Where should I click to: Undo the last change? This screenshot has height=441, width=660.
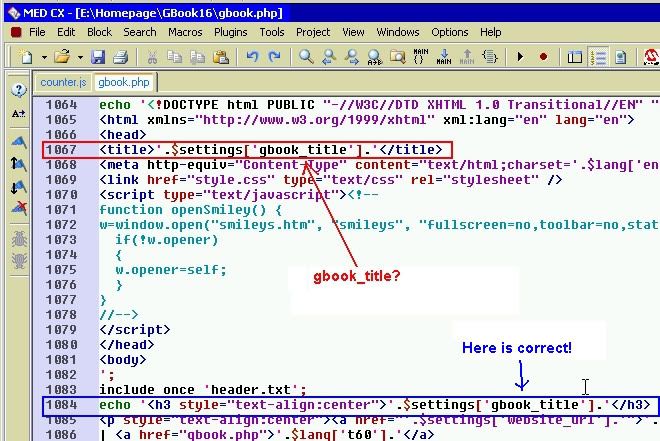click(252, 56)
